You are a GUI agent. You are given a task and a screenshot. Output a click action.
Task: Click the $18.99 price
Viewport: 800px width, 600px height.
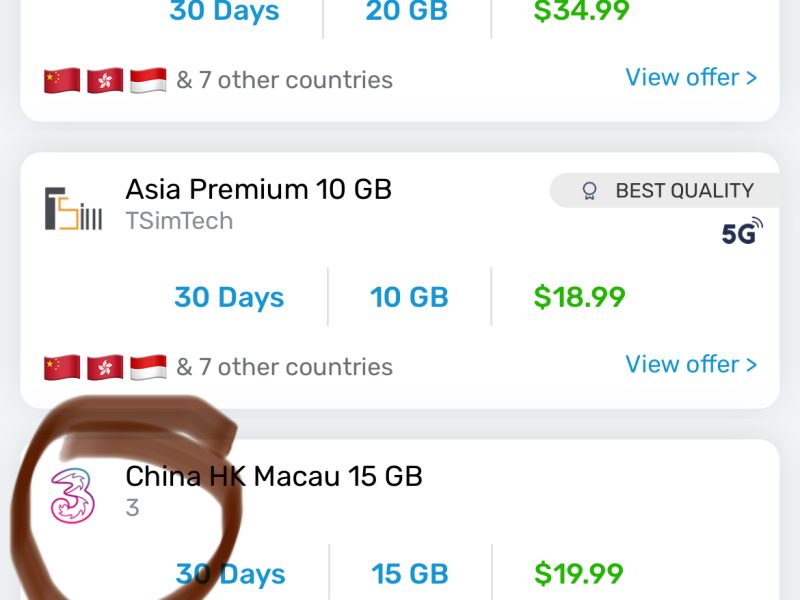[580, 297]
